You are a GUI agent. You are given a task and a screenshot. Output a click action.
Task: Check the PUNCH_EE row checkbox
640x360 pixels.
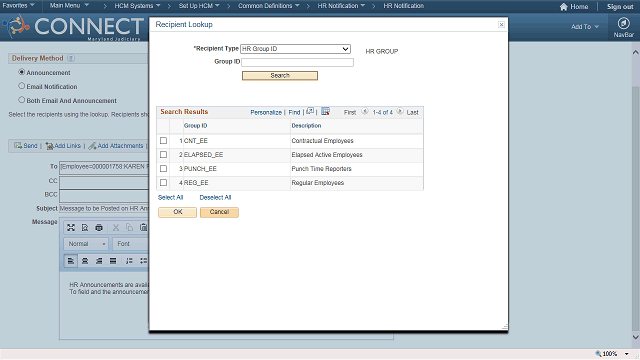[164, 169]
